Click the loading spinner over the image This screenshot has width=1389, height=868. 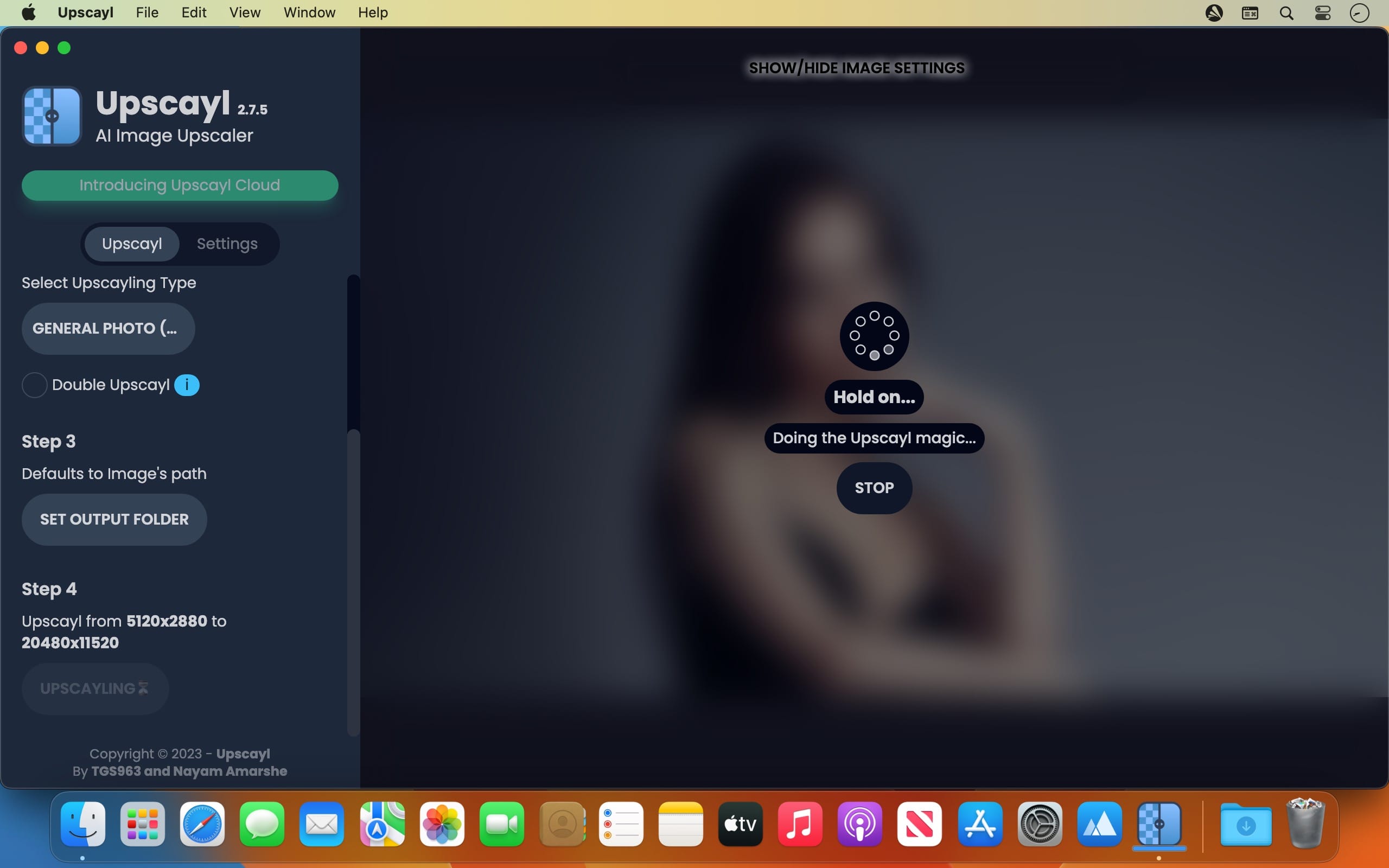click(874, 336)
